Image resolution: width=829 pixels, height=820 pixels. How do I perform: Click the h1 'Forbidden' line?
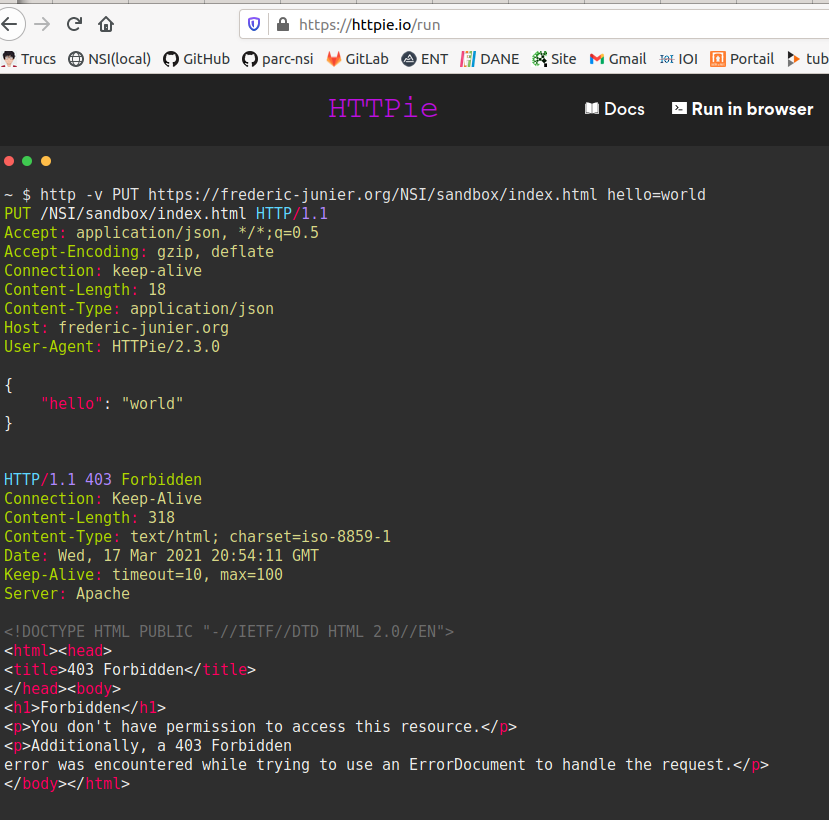[x=85, y=708]
